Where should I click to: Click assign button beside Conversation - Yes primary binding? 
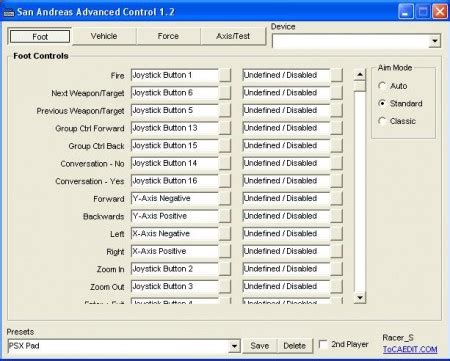pyautogui.click(x=225, y=181)
